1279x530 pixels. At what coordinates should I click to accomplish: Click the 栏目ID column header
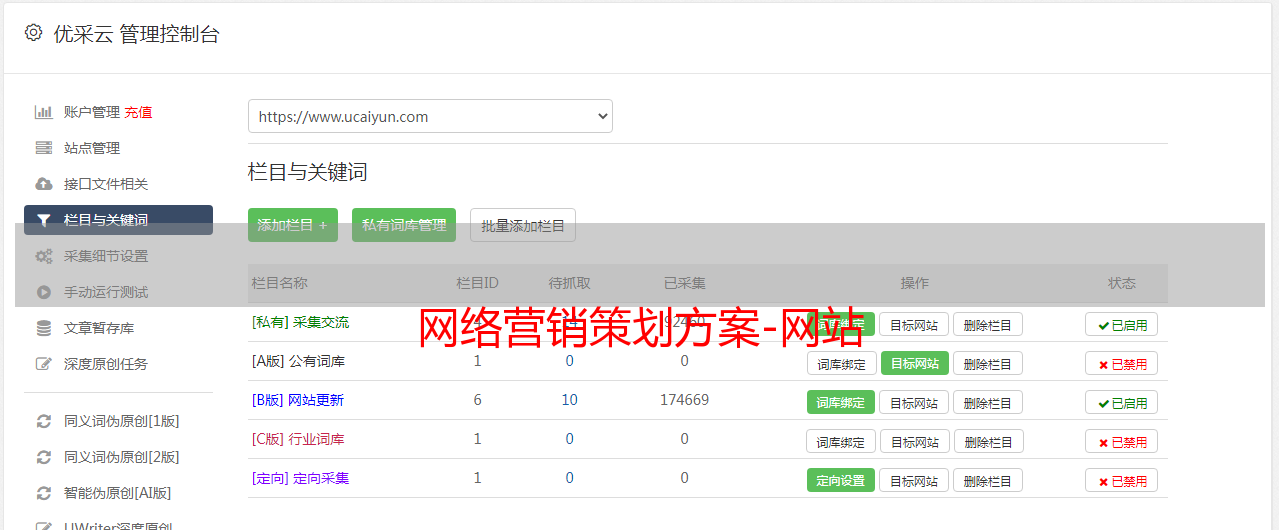(477, 283)
